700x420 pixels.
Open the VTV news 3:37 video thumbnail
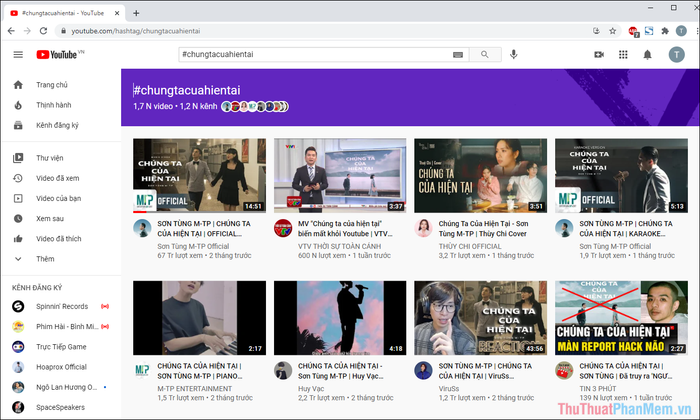point(340,175)
